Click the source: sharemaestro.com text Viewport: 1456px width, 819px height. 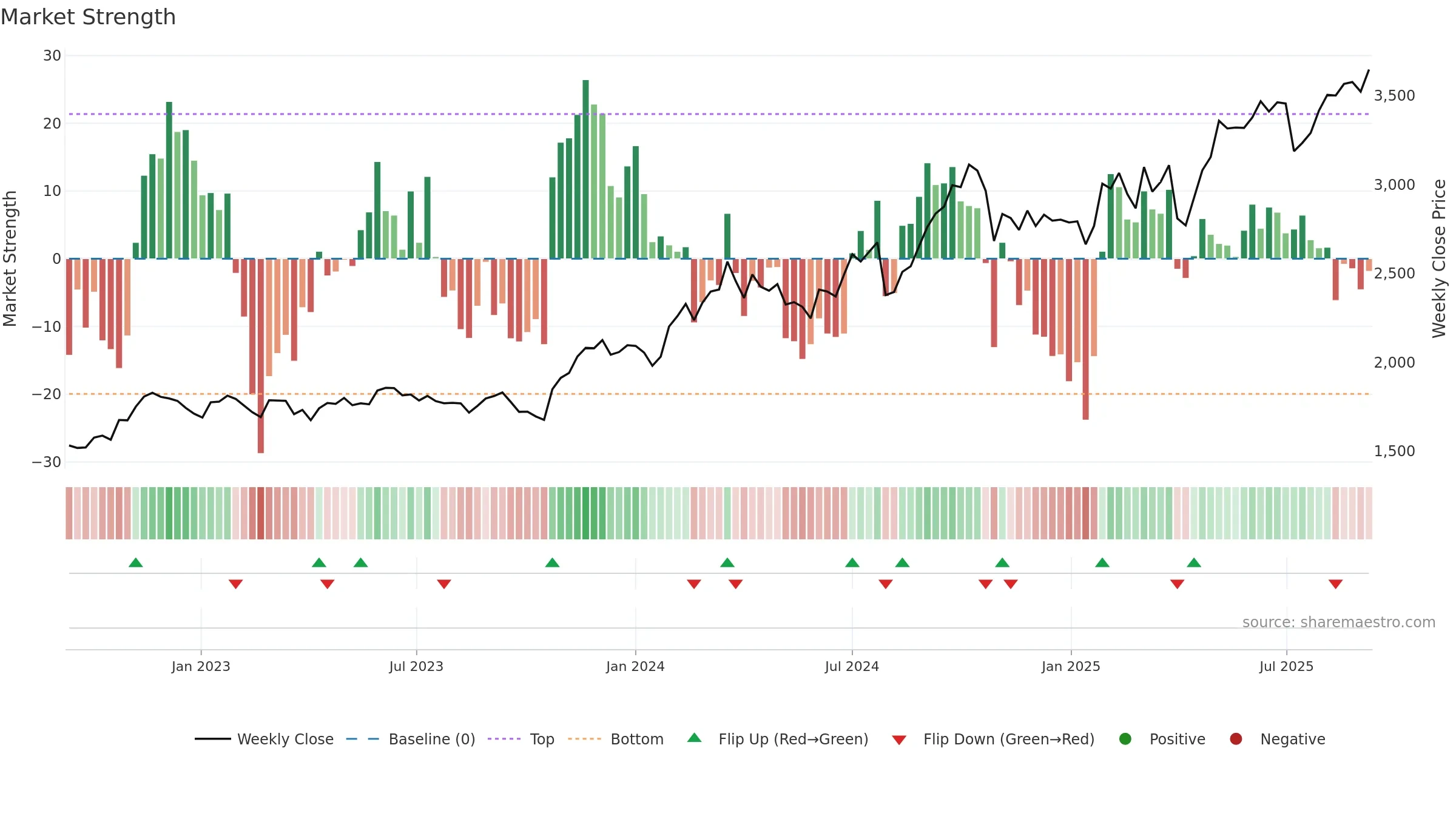point(1339,622)
